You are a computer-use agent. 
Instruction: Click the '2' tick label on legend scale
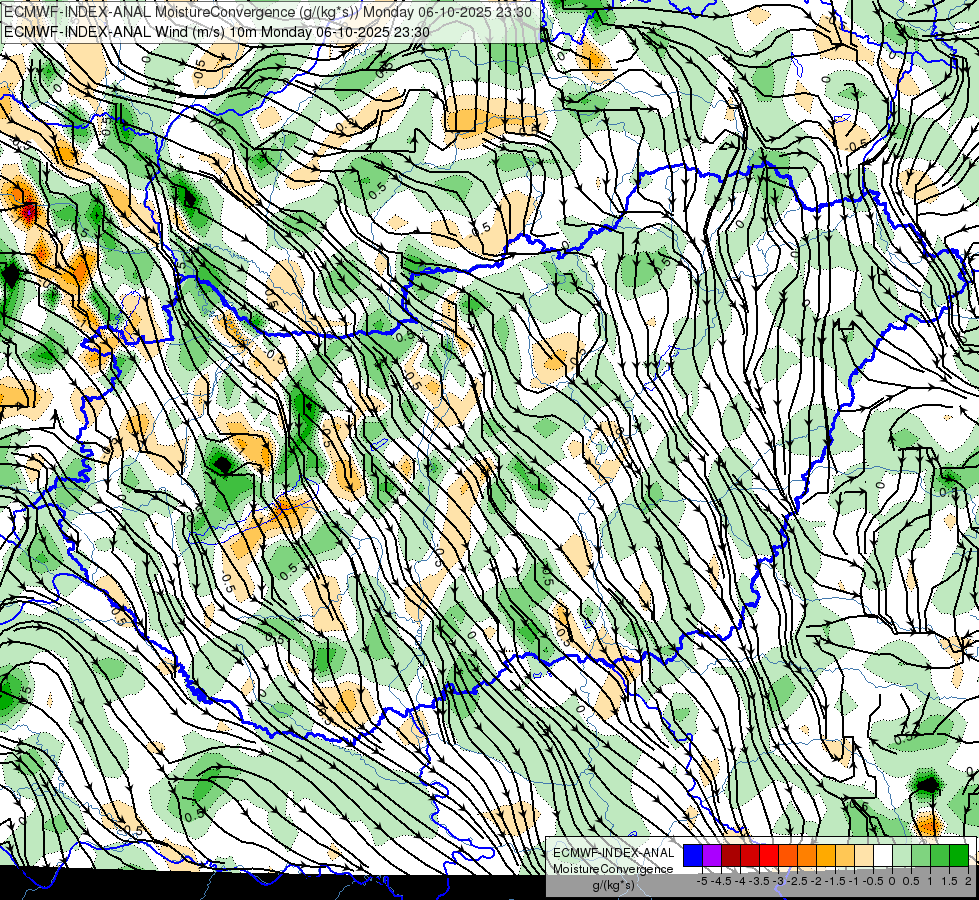(968, 881)
